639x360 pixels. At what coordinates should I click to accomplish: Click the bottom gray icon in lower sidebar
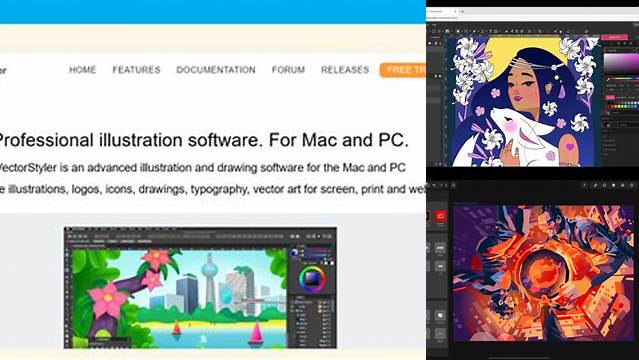point(440,334)
